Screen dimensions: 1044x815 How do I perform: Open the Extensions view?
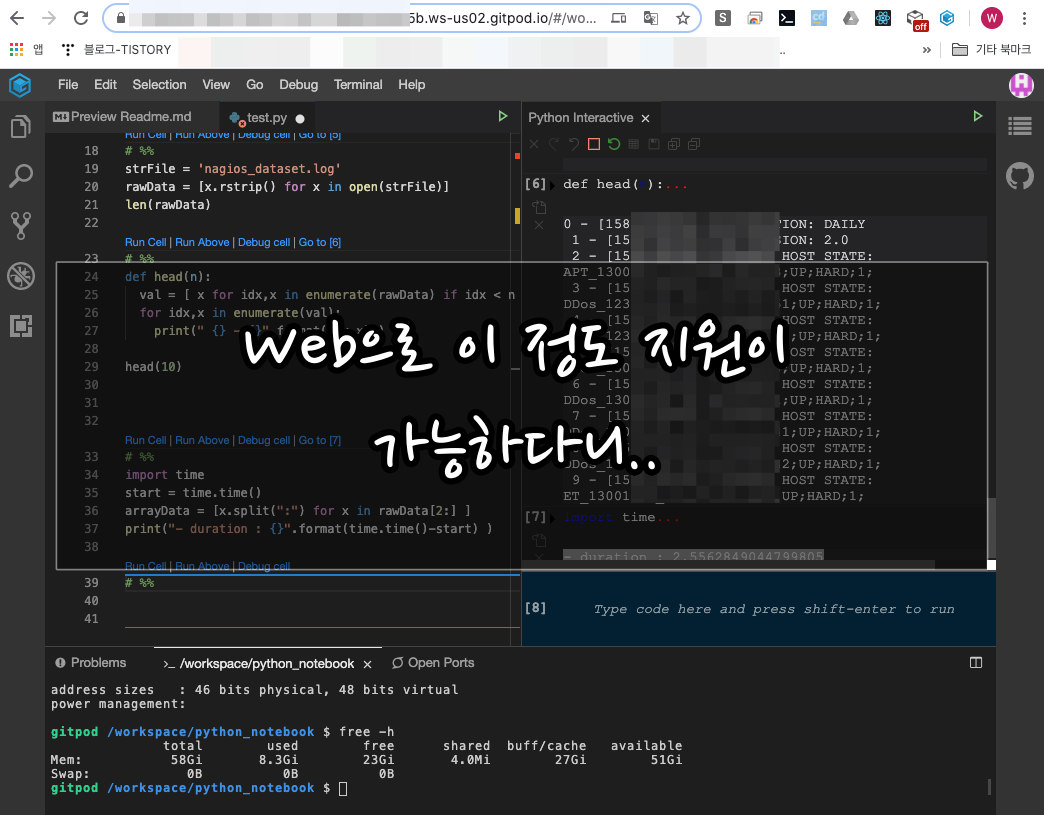tap(21, 326)
